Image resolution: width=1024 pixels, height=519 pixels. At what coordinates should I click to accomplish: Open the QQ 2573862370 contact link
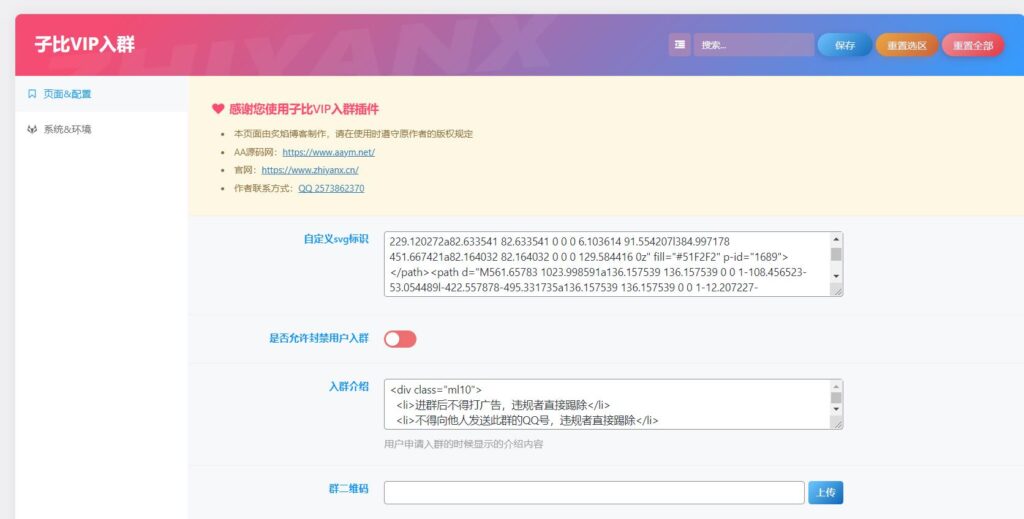pyautogui.click(x=331, y=188)
